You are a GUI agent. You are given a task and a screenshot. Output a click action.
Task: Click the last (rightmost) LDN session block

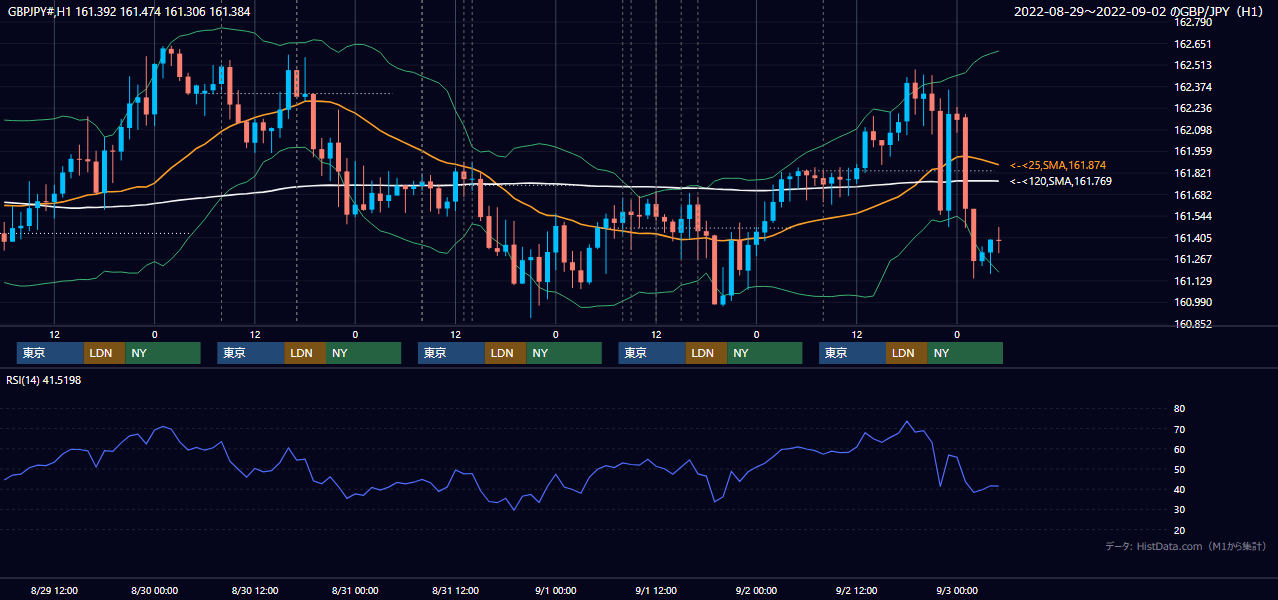click(906, 353)
